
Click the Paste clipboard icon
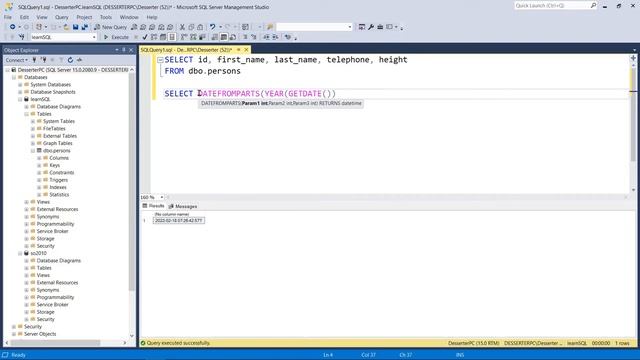point(200,27)
